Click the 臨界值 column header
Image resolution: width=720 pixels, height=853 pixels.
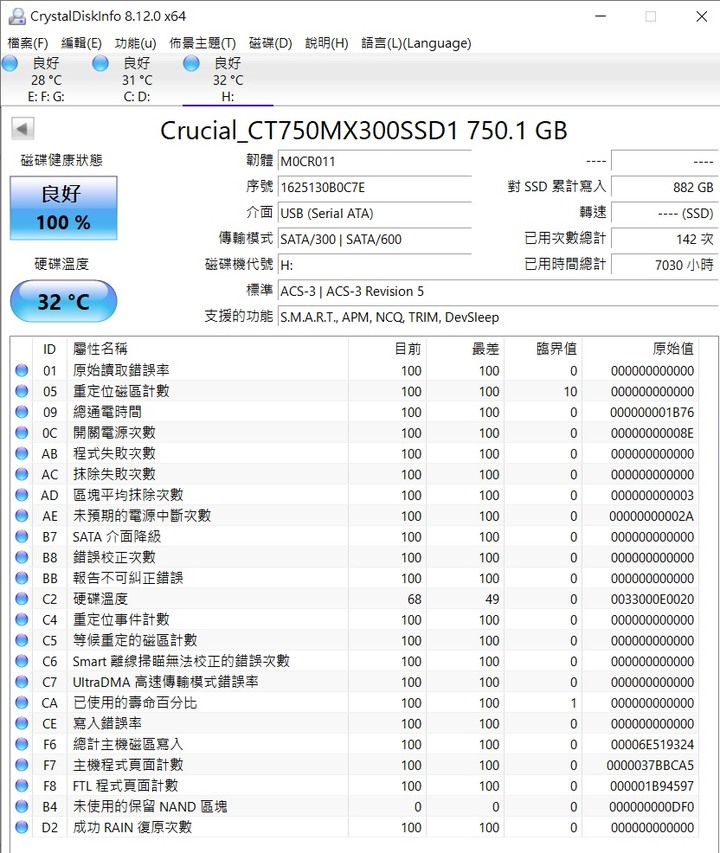pos(542,349)
